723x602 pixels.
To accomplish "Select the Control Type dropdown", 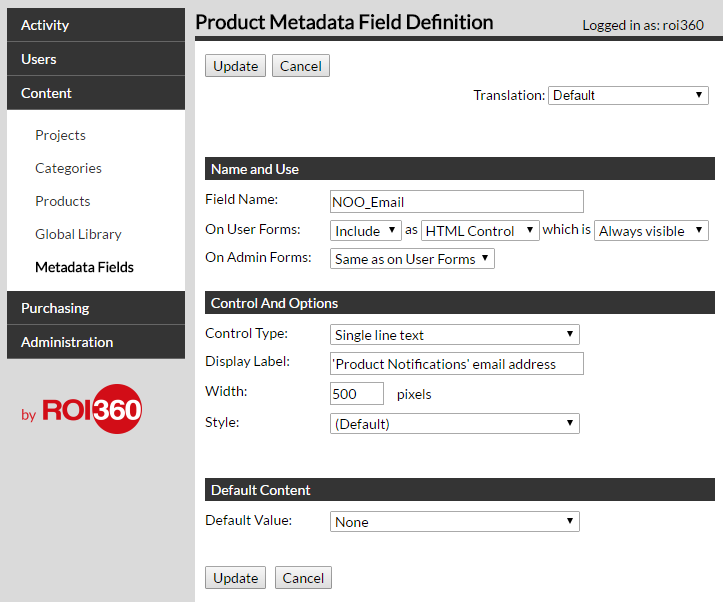I will click(454, 335).
